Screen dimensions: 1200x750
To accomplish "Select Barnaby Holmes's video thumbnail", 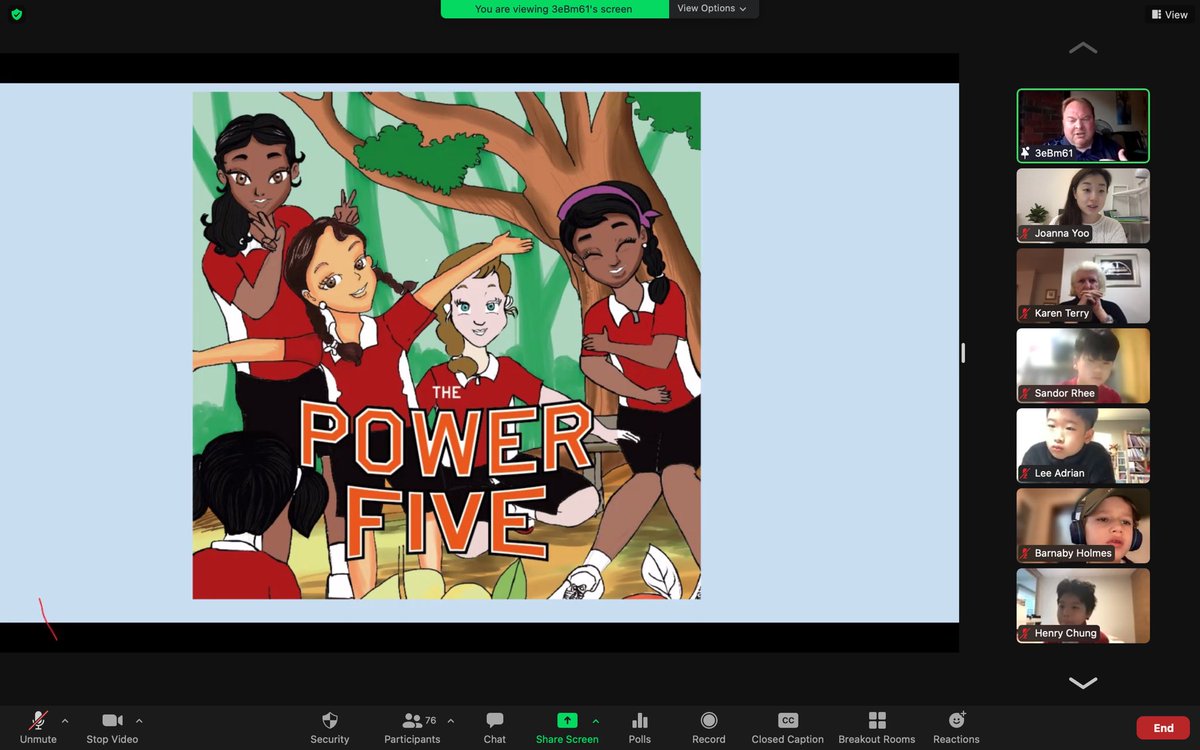I will [1083, 525].
